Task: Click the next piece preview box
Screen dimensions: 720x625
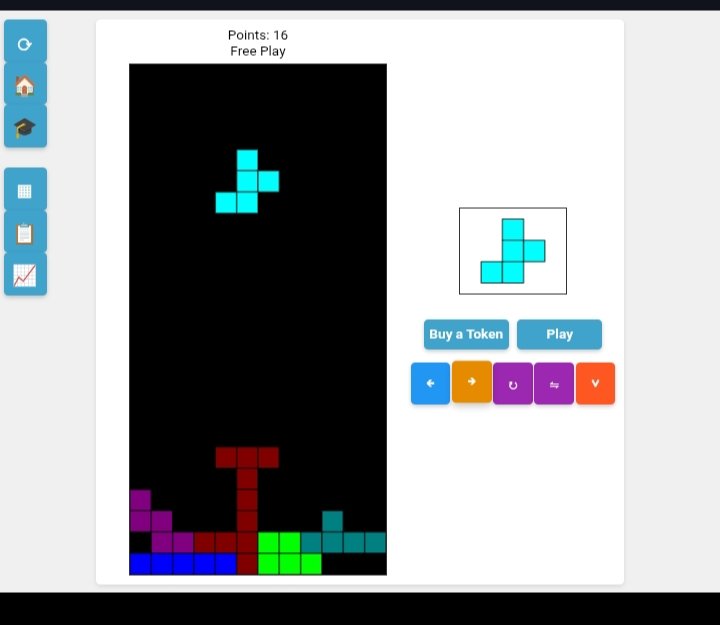Action: (x=513, y=251)
